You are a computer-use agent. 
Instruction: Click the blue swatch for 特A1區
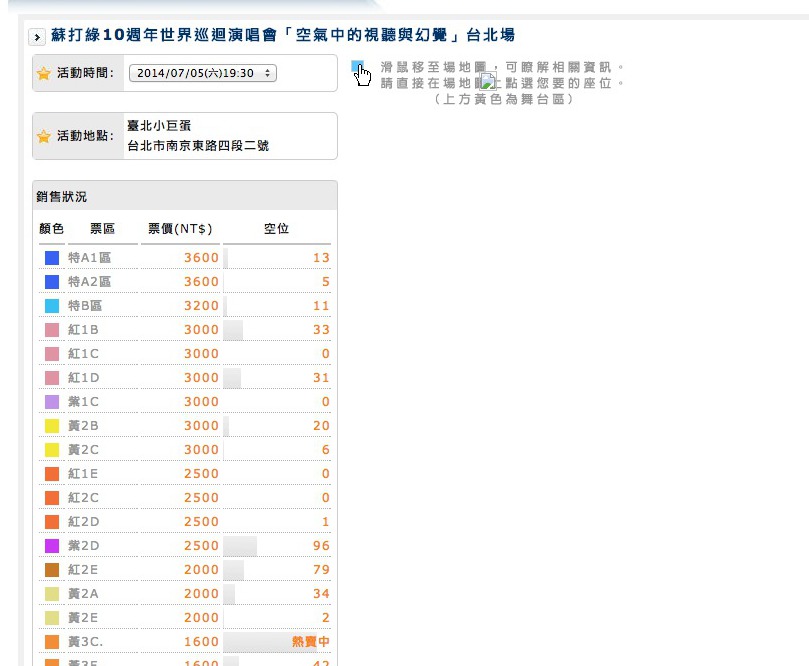[52, 258]
